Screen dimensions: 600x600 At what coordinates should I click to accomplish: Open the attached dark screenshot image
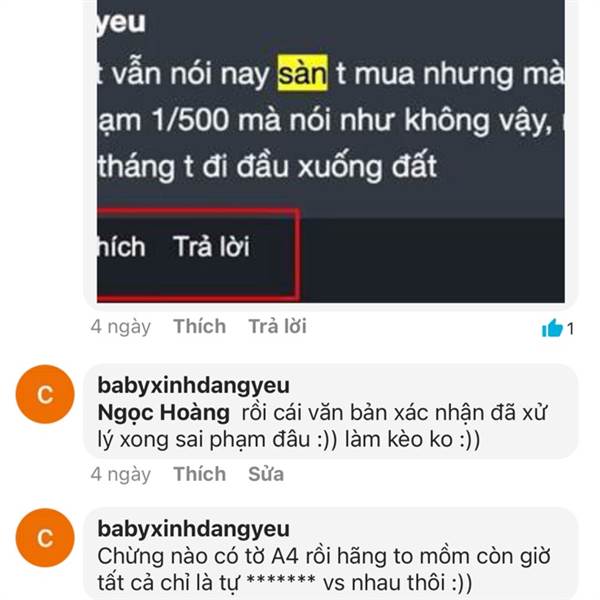[x=331, y=151]
